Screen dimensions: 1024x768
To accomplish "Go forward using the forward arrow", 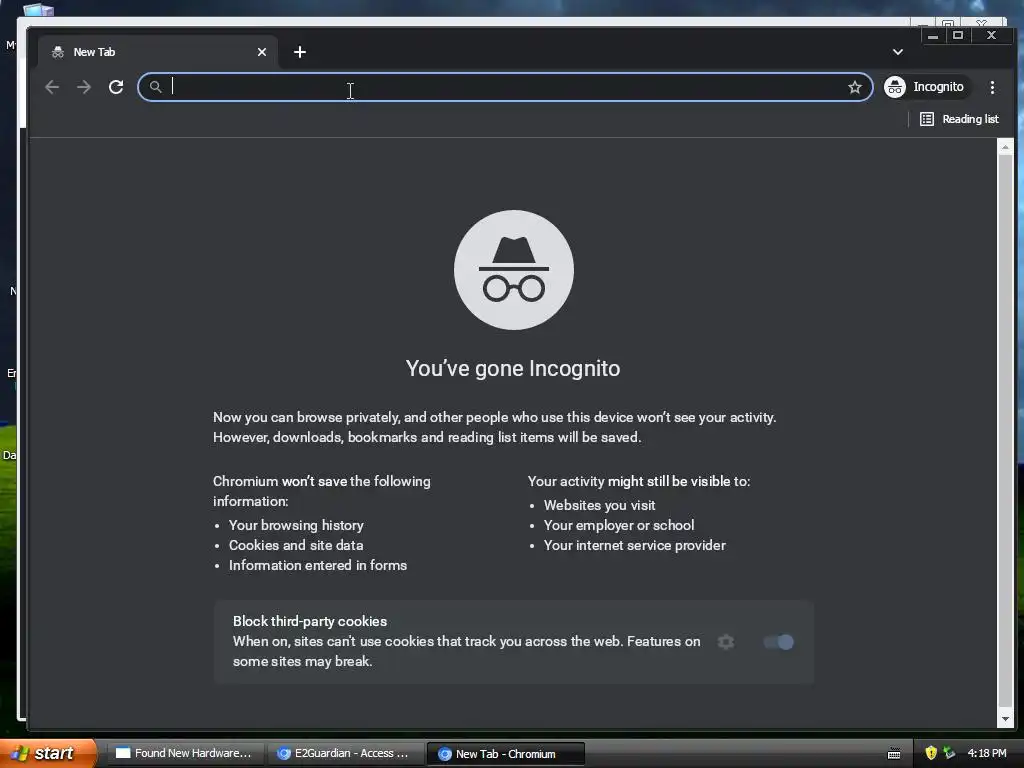I will [84, 87].
